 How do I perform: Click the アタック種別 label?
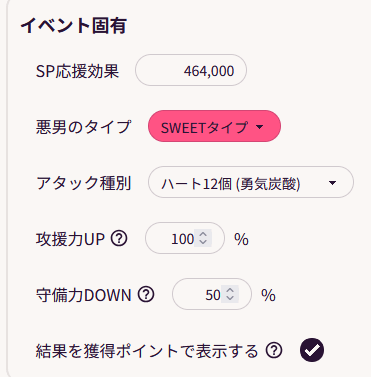point(84,183)
